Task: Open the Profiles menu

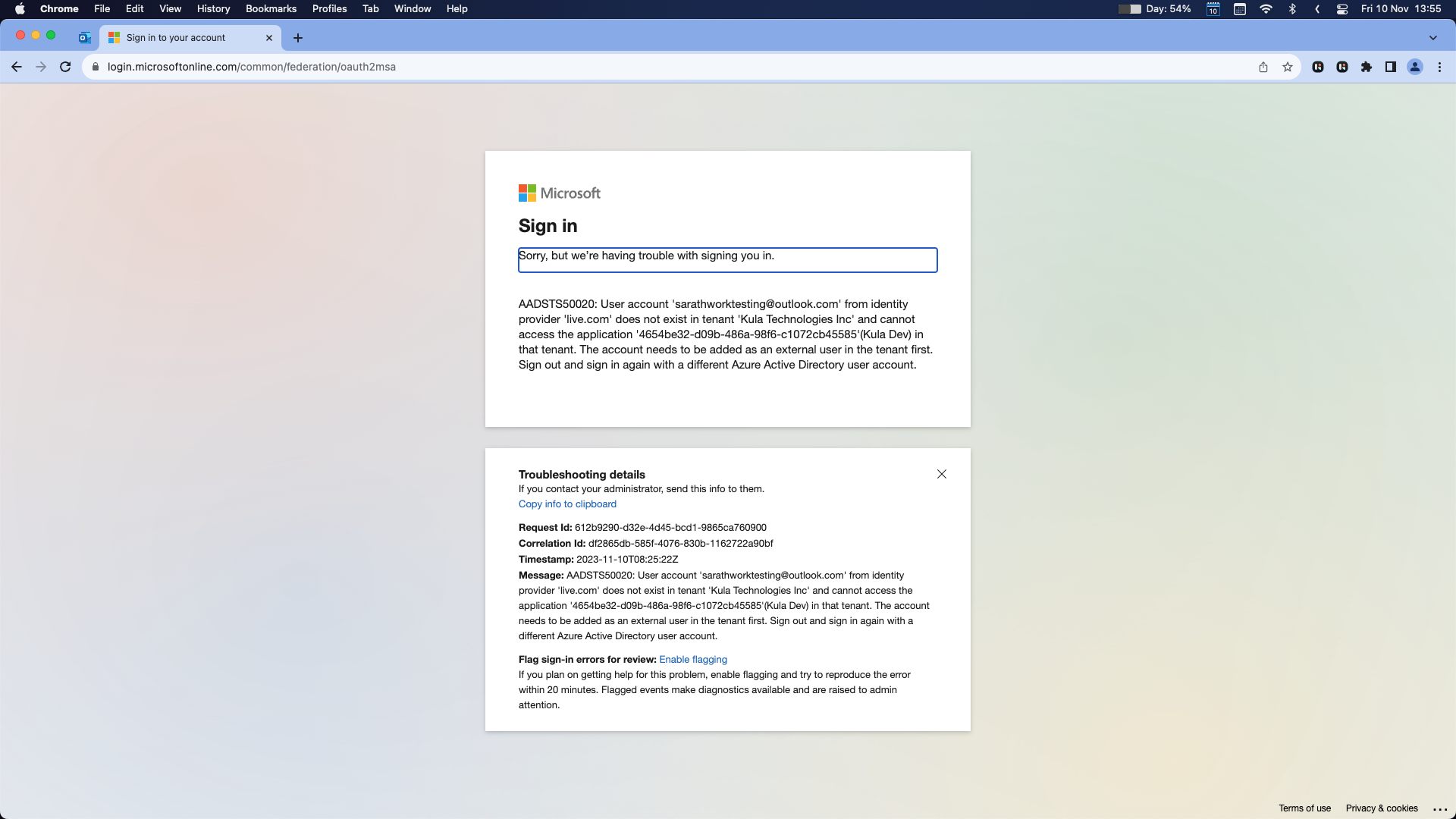Action: point(329,9)
